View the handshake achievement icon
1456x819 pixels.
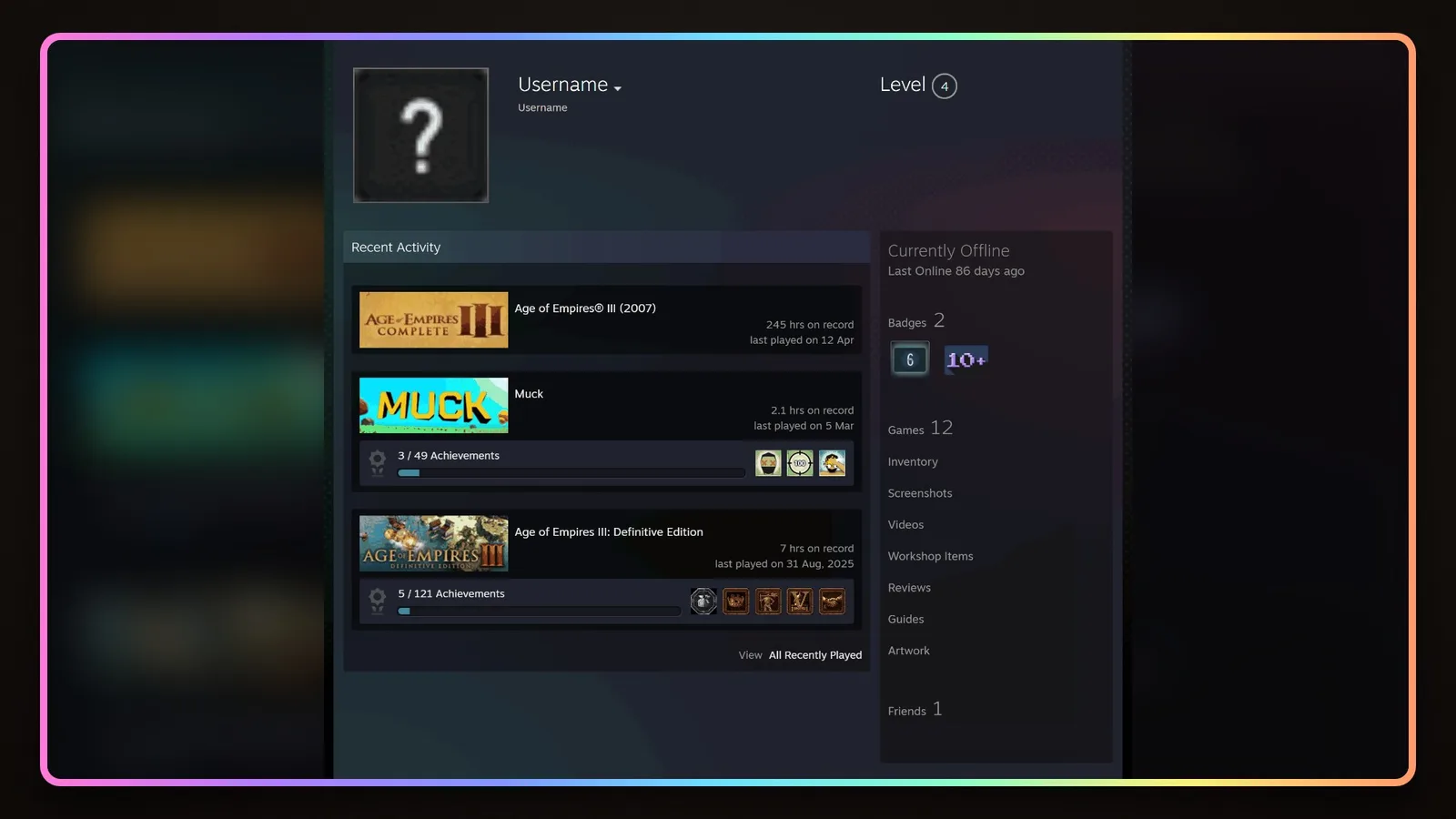(x=832, y=601)
